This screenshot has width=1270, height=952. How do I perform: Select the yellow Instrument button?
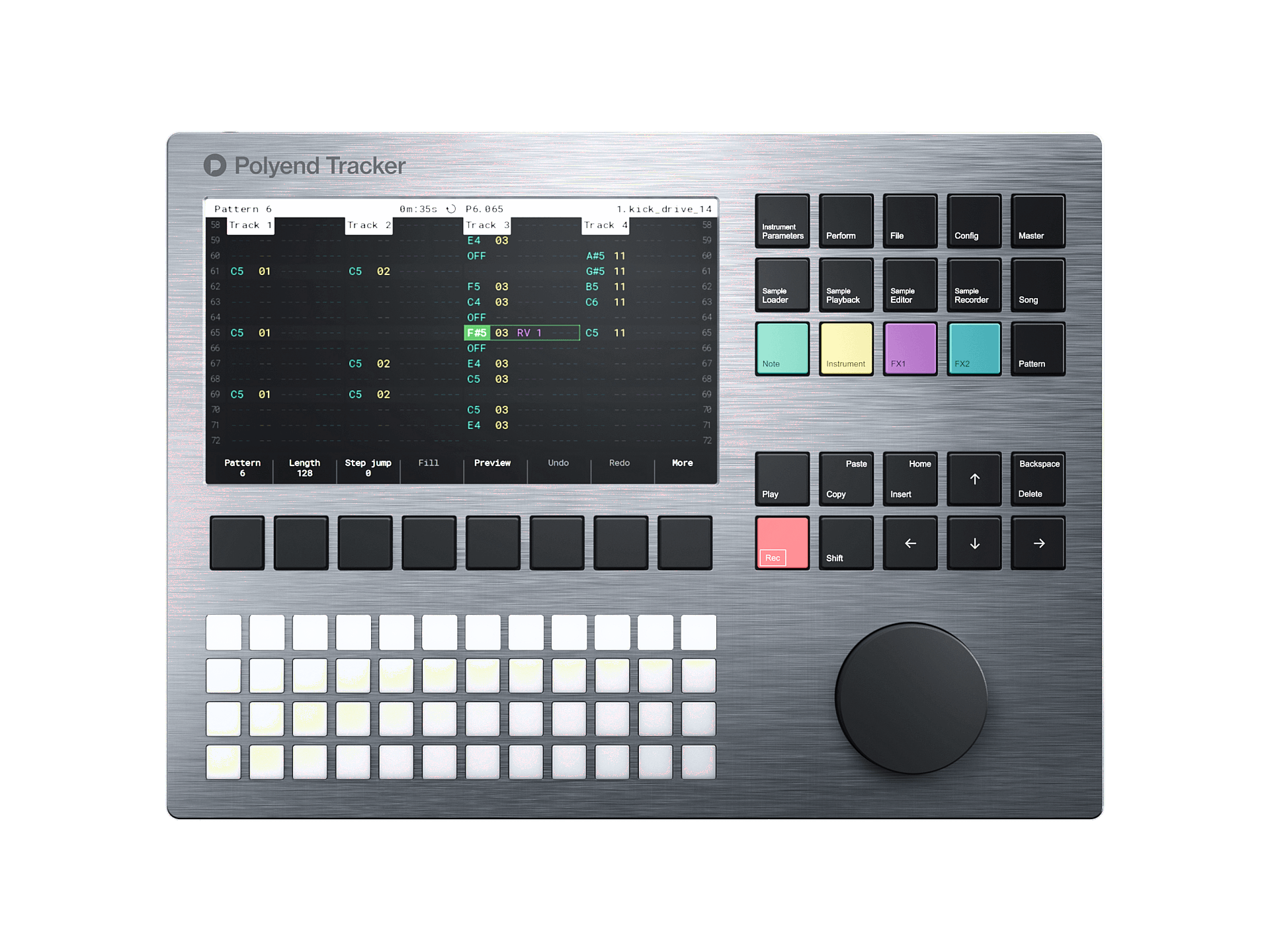coord(846,349)
